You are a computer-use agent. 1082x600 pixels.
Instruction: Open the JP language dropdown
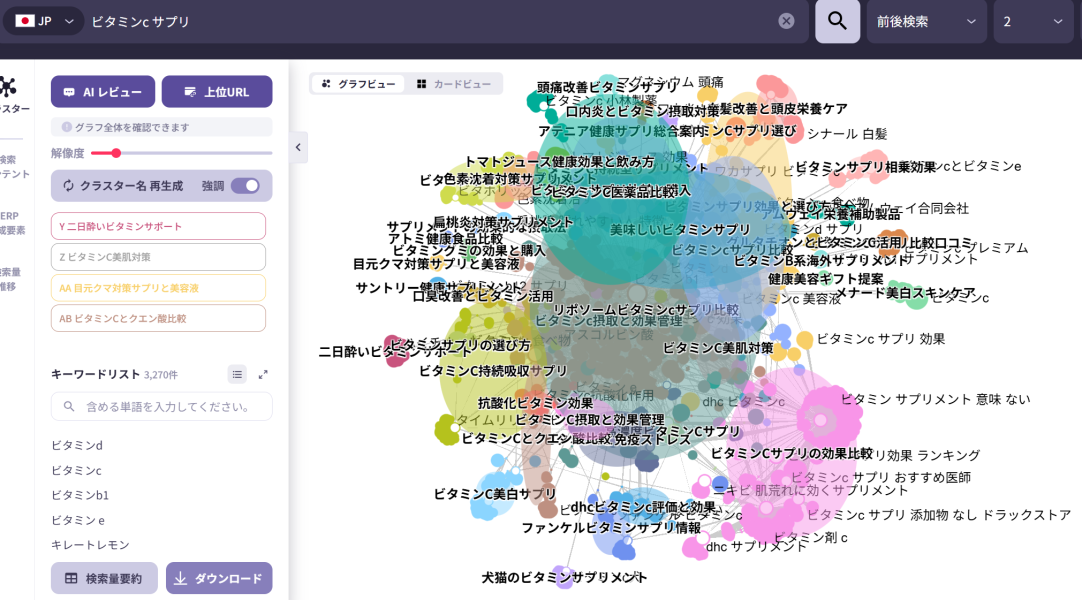pos(42,21)
